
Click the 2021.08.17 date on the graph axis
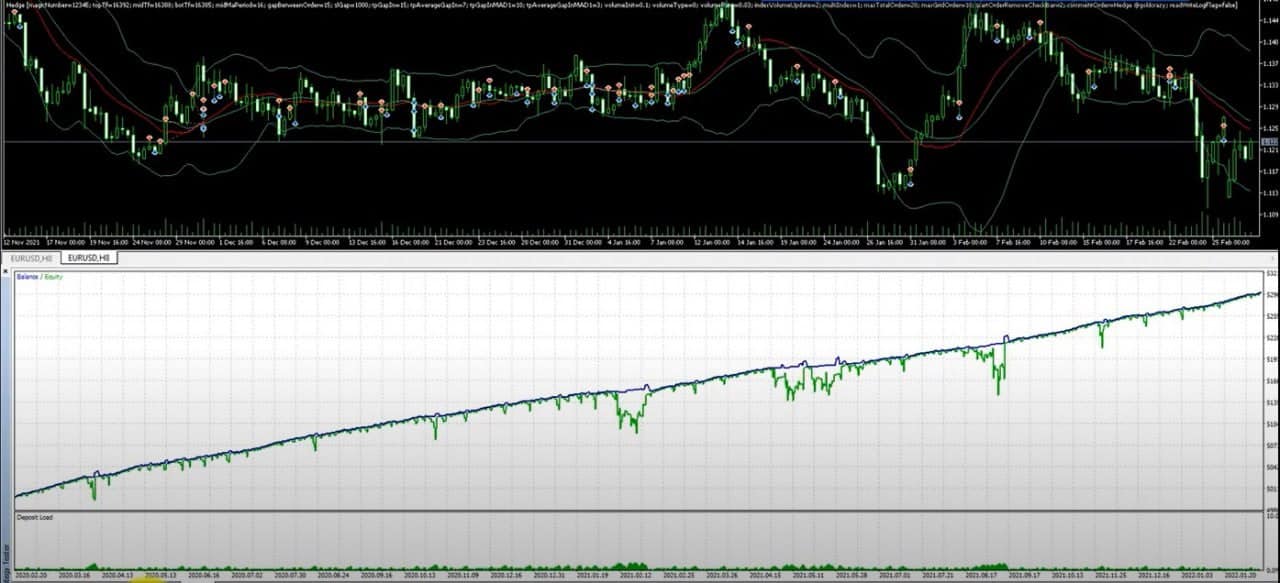coord(981,576)
